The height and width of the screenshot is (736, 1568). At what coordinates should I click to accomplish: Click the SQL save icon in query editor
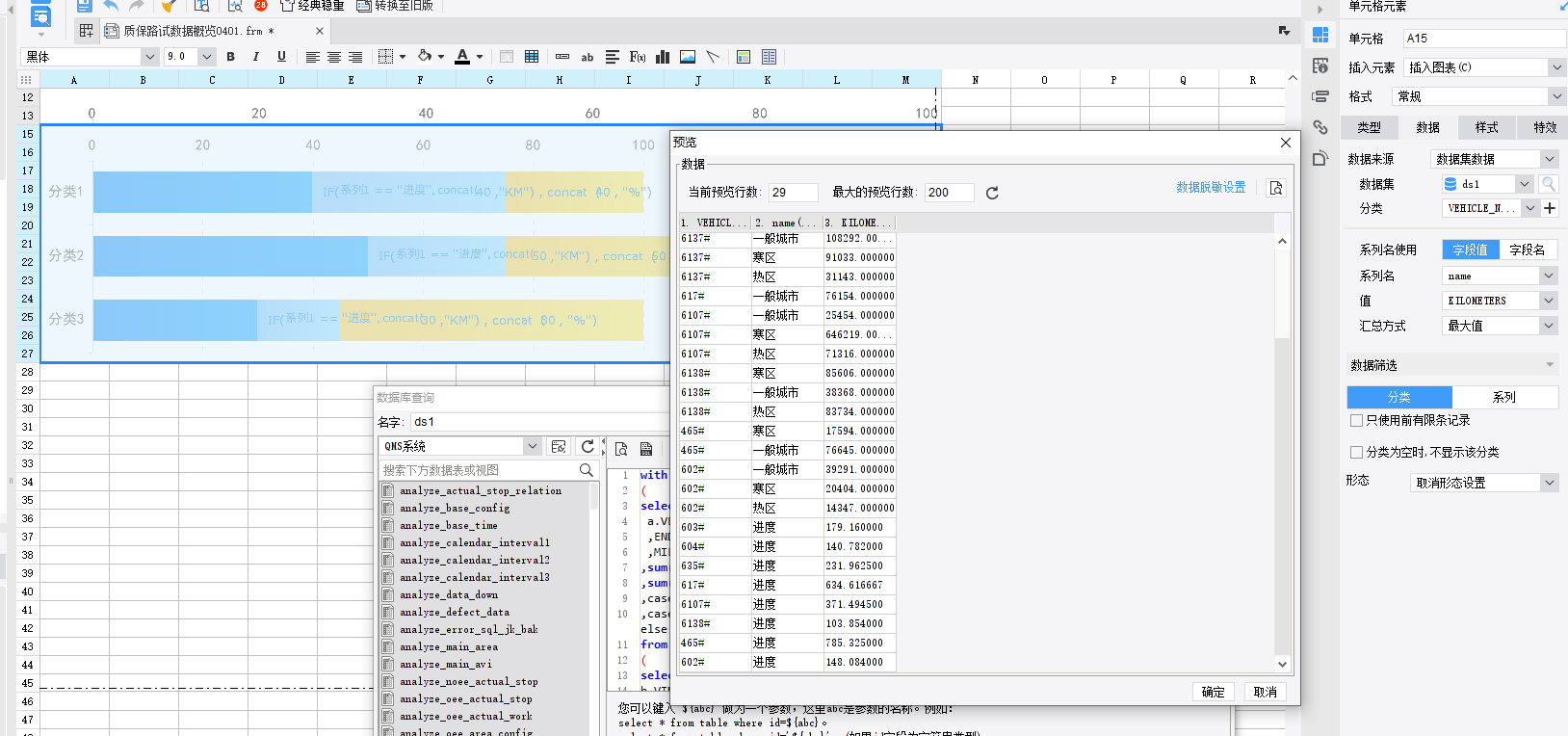pos(646,449)
